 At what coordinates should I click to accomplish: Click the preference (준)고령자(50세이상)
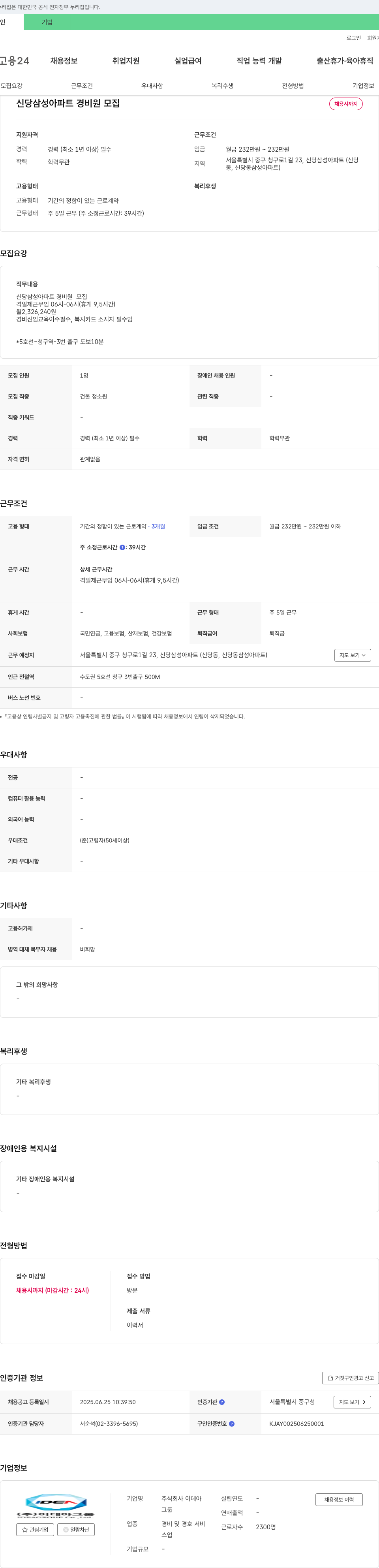[105, 840]
